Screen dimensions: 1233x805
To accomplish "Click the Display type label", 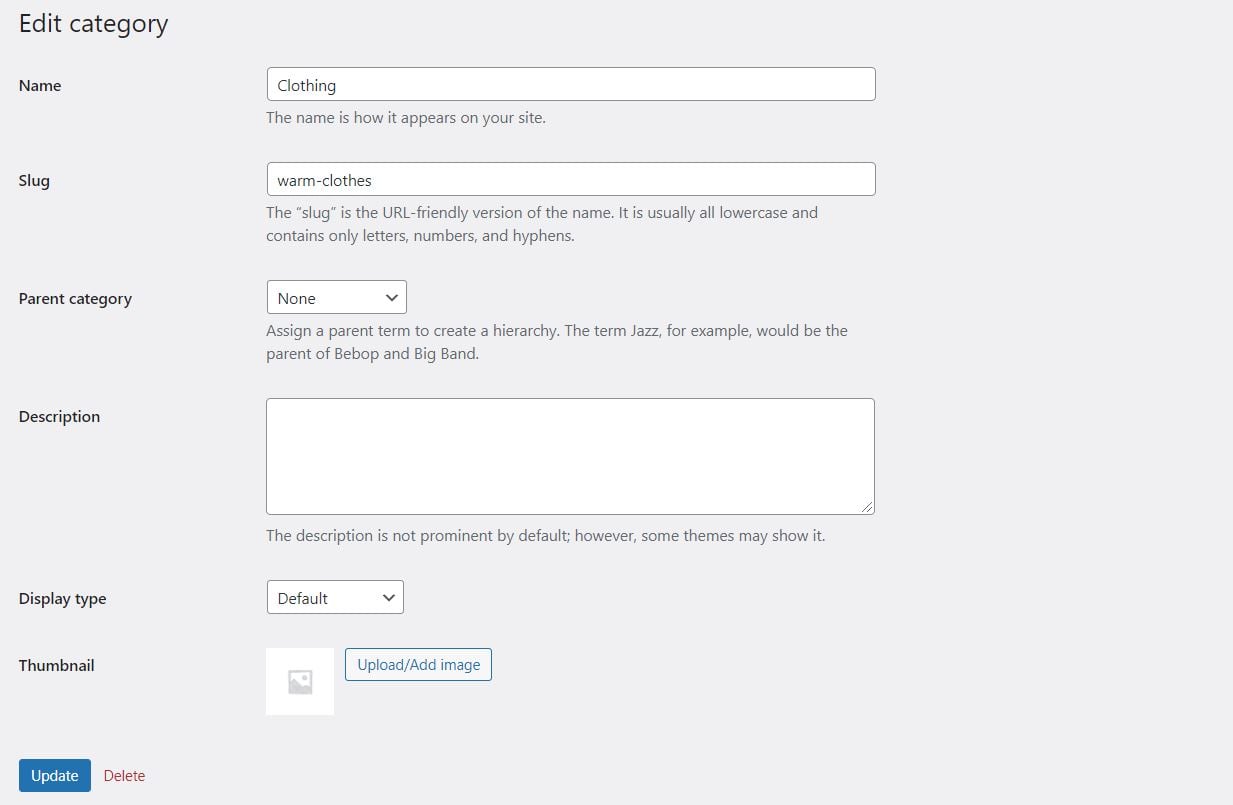I will 62,599.
